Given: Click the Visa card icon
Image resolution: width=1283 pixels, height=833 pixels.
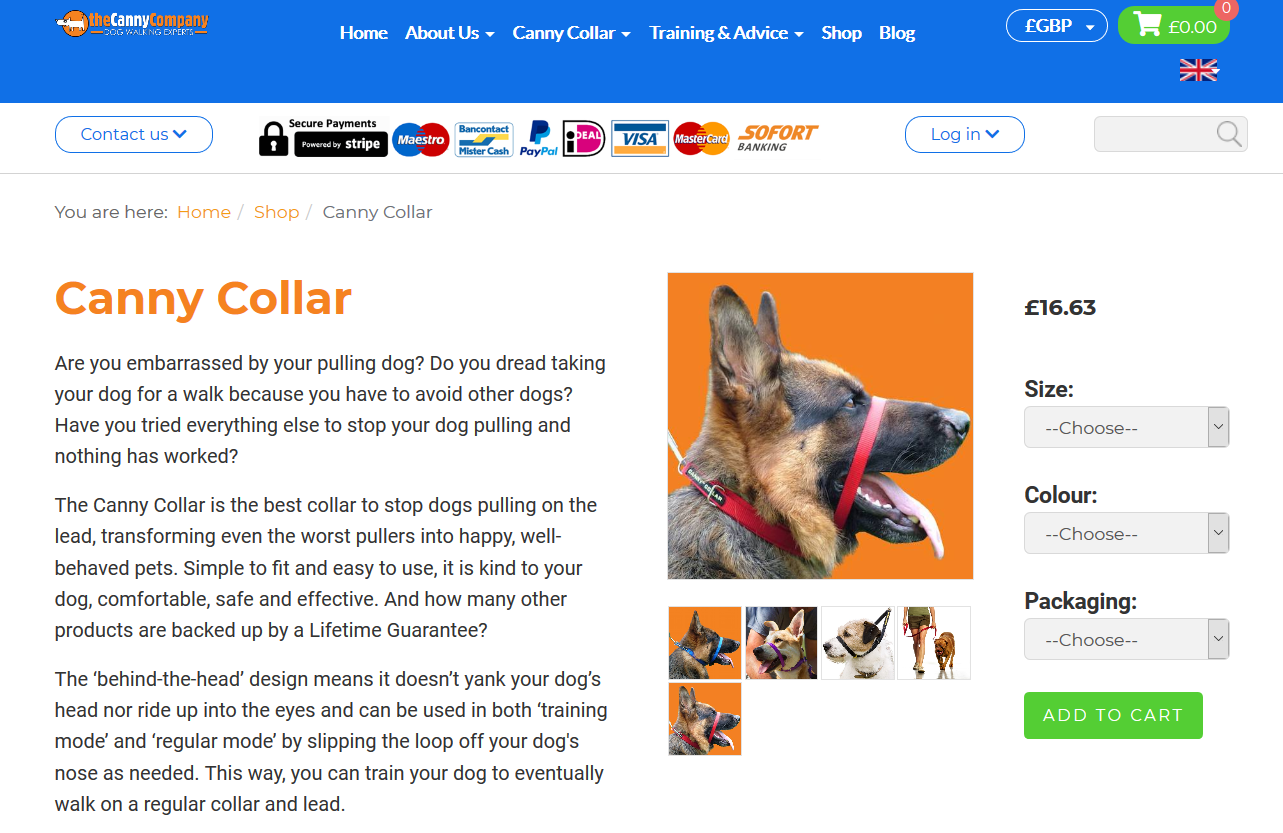Looking at the screenshot, I should 639,139.
